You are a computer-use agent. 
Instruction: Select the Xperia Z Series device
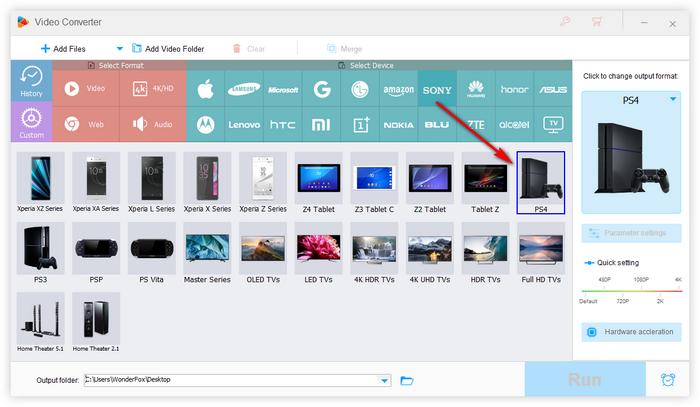click(x=263, y=182)
